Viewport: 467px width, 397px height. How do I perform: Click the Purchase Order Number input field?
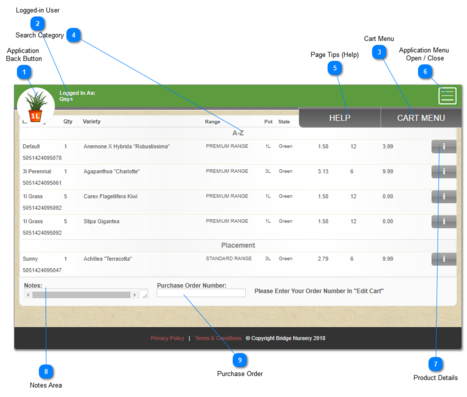point(201,293)
